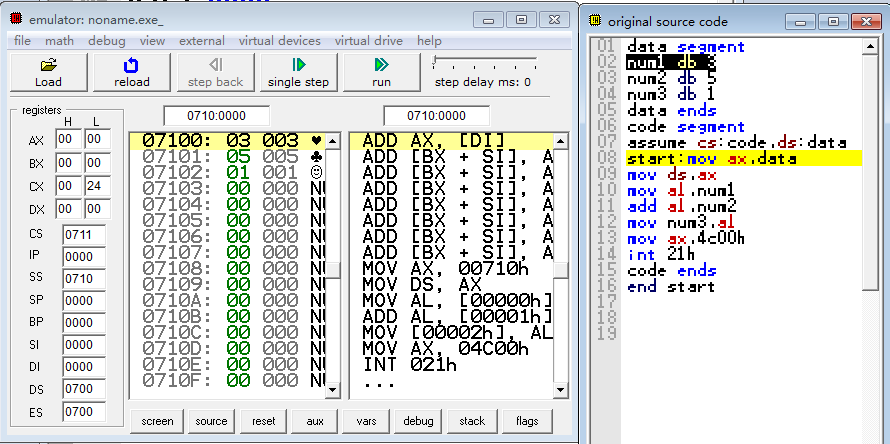Select memory row 0710F
The width and height of the screenshot is (890, 444).
tap(228, 380)
